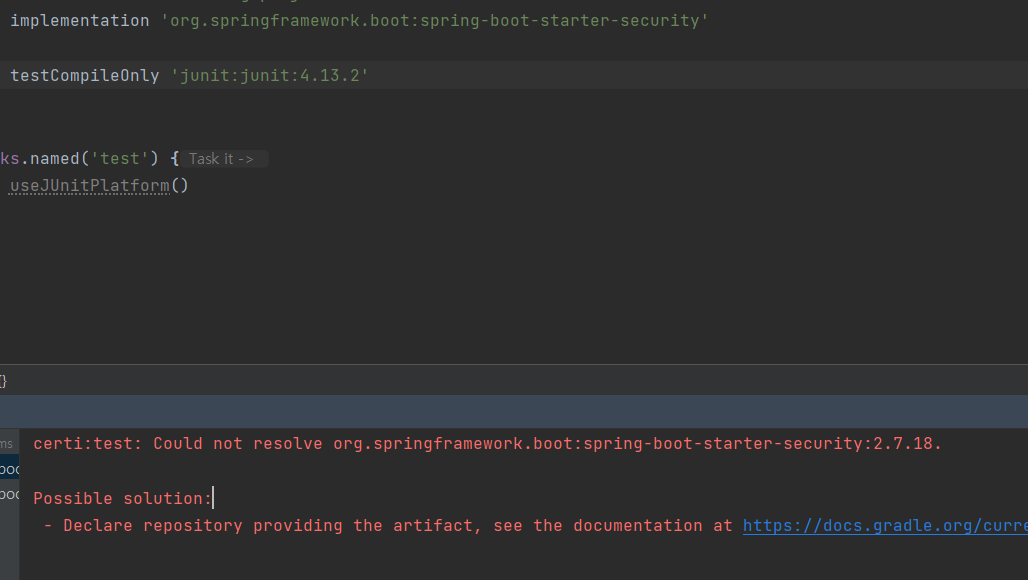Select the highlighted item in the build tree
1028x580 pixels.
9,468
